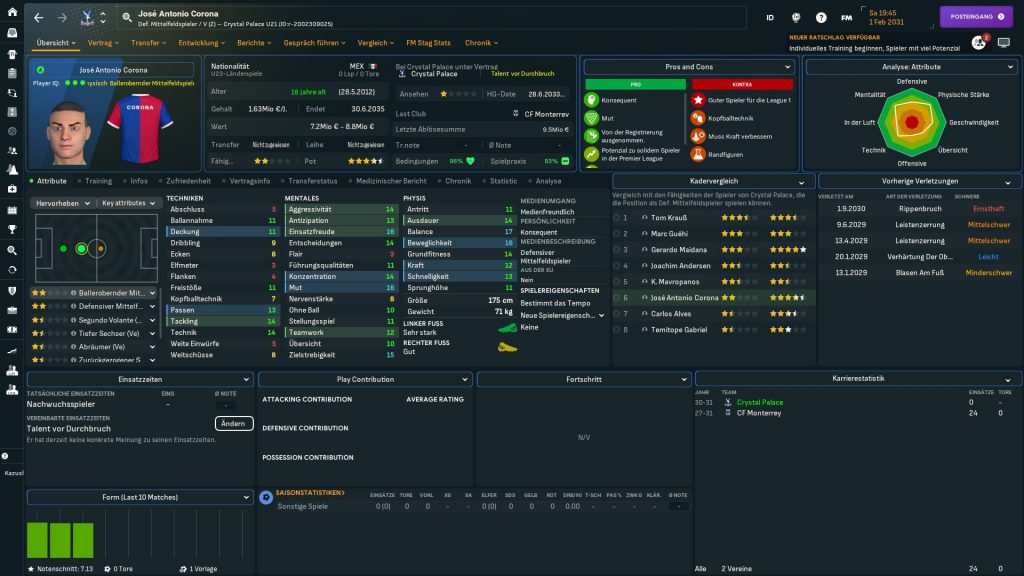Screen dimensions: 1024x576
Task: Open the ID icon in top bar
Action: (x=769, y=17)
